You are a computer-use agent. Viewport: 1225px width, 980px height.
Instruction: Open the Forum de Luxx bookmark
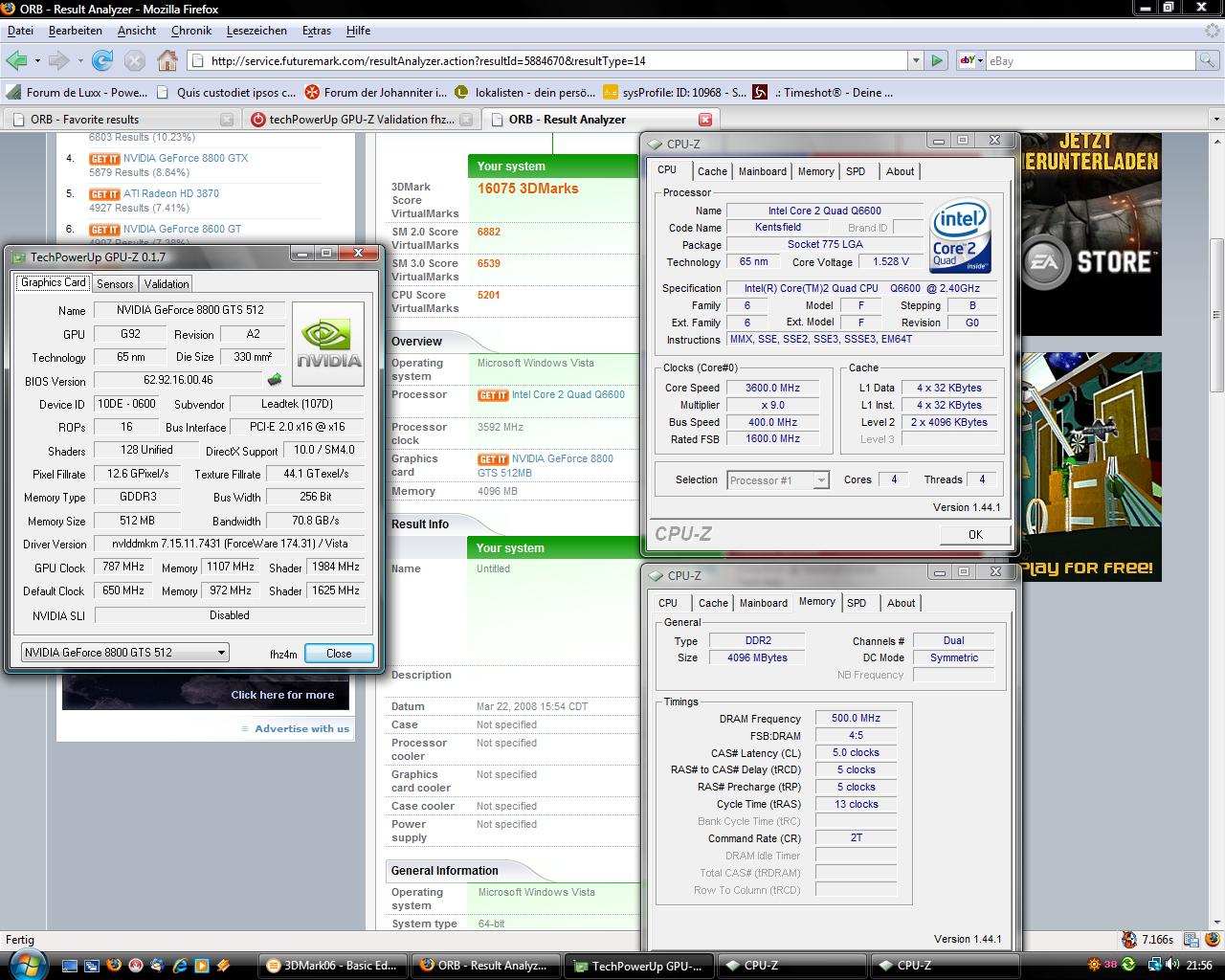[x=78, y=93]
